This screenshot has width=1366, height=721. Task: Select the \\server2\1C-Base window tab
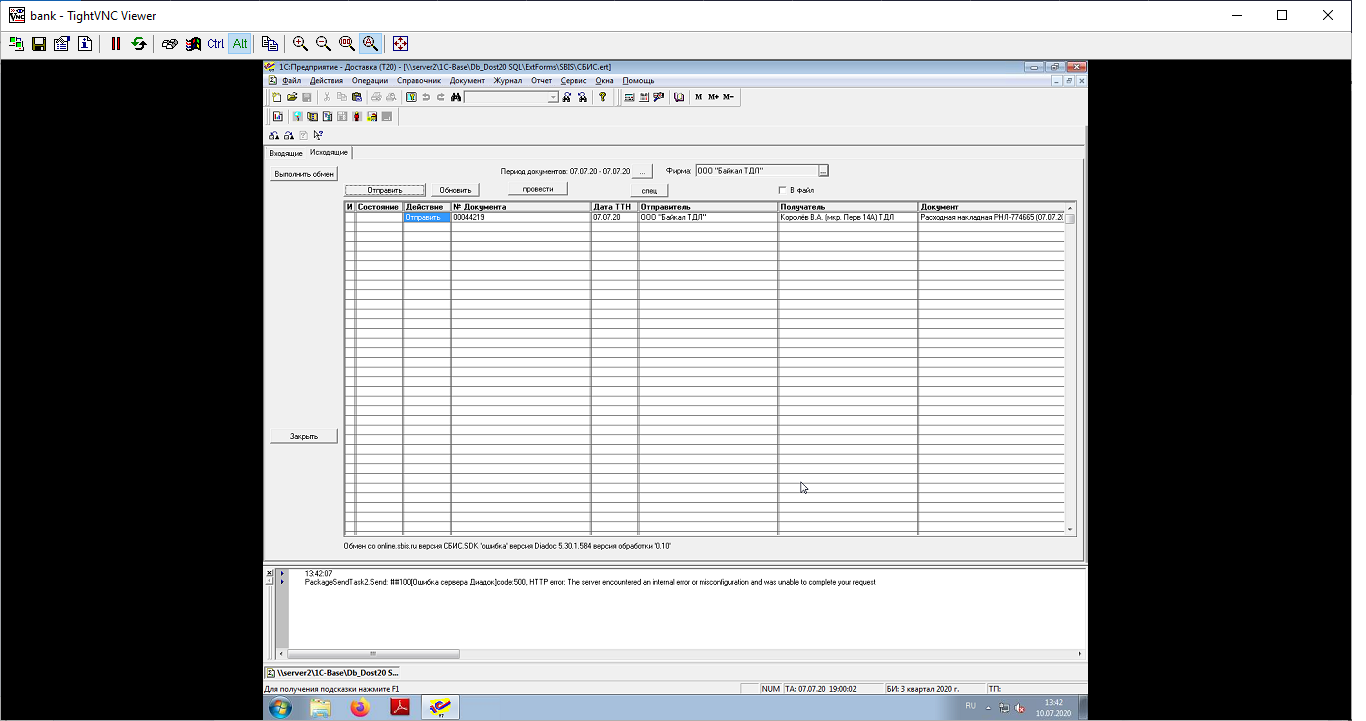332,673
